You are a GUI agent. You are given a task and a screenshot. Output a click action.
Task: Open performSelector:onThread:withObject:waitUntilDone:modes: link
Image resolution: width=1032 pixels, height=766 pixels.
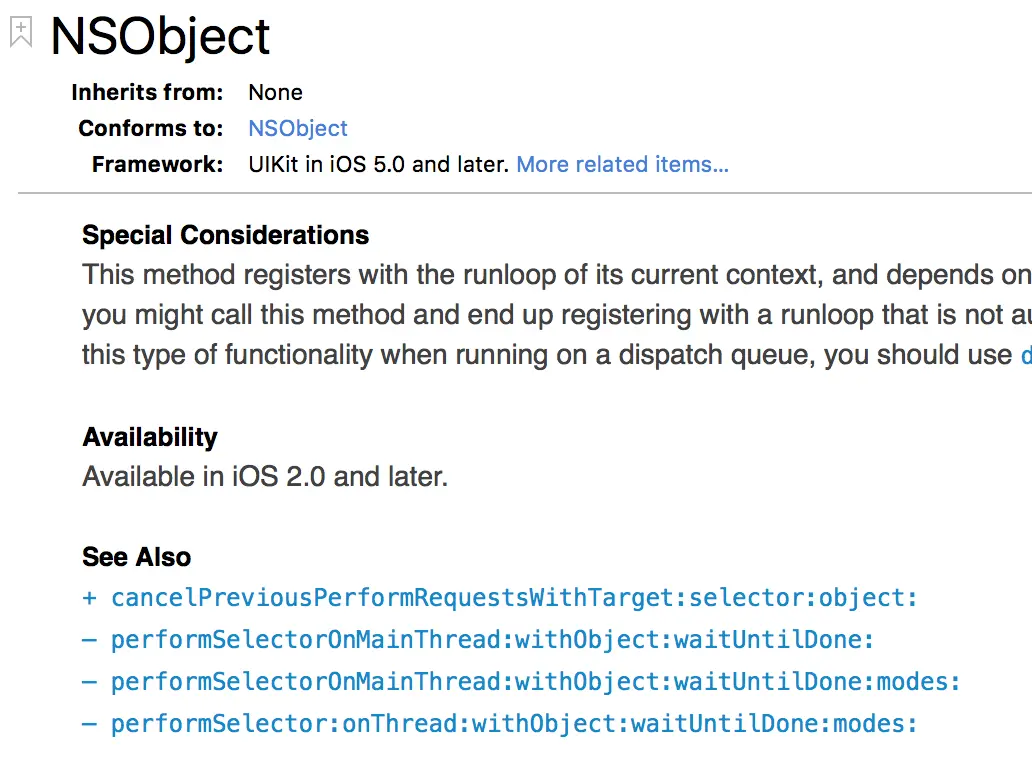(513, 724)
